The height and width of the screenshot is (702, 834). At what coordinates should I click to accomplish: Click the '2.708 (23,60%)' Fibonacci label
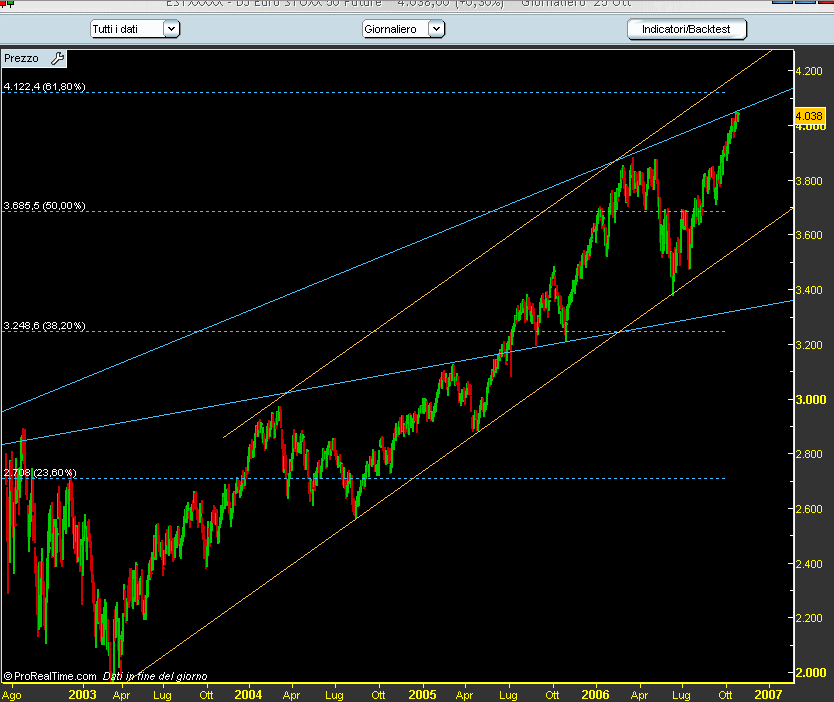click(x=40, y=472)
